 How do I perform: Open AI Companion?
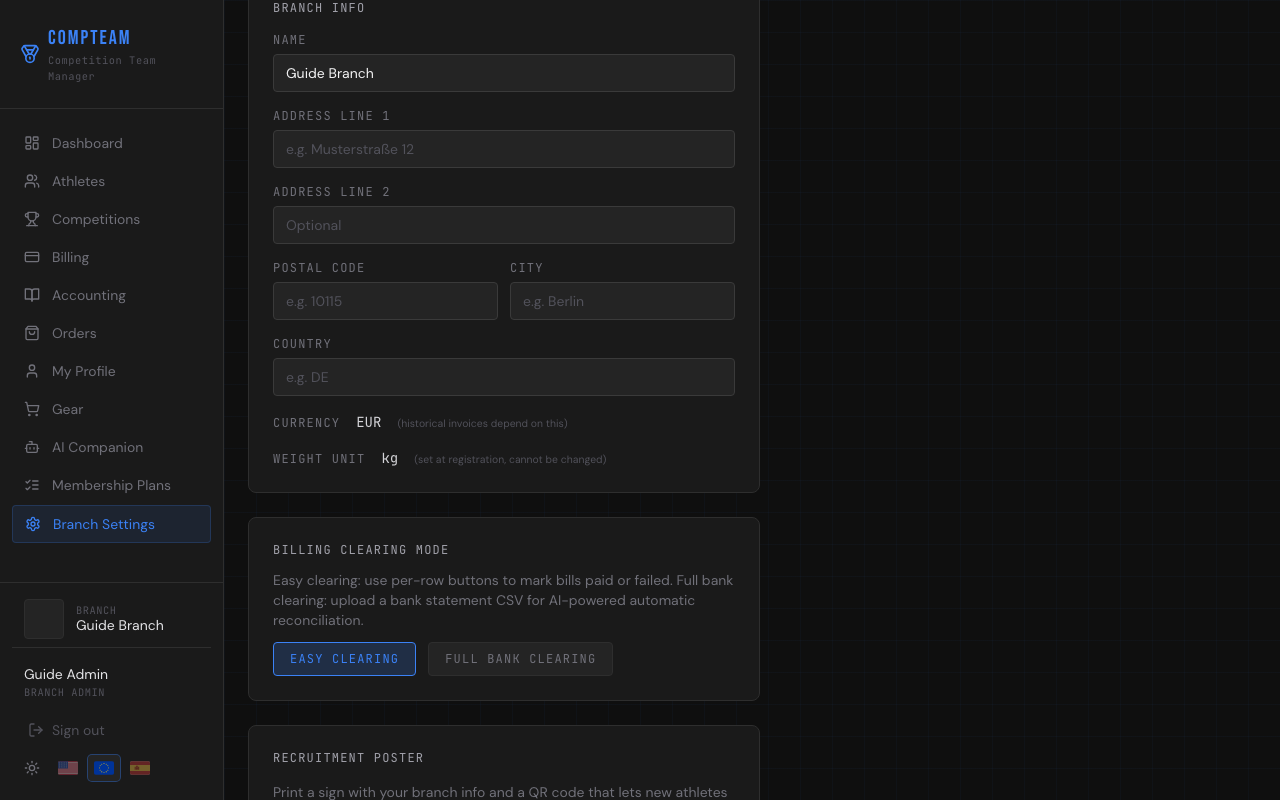(x=111, y=447)
